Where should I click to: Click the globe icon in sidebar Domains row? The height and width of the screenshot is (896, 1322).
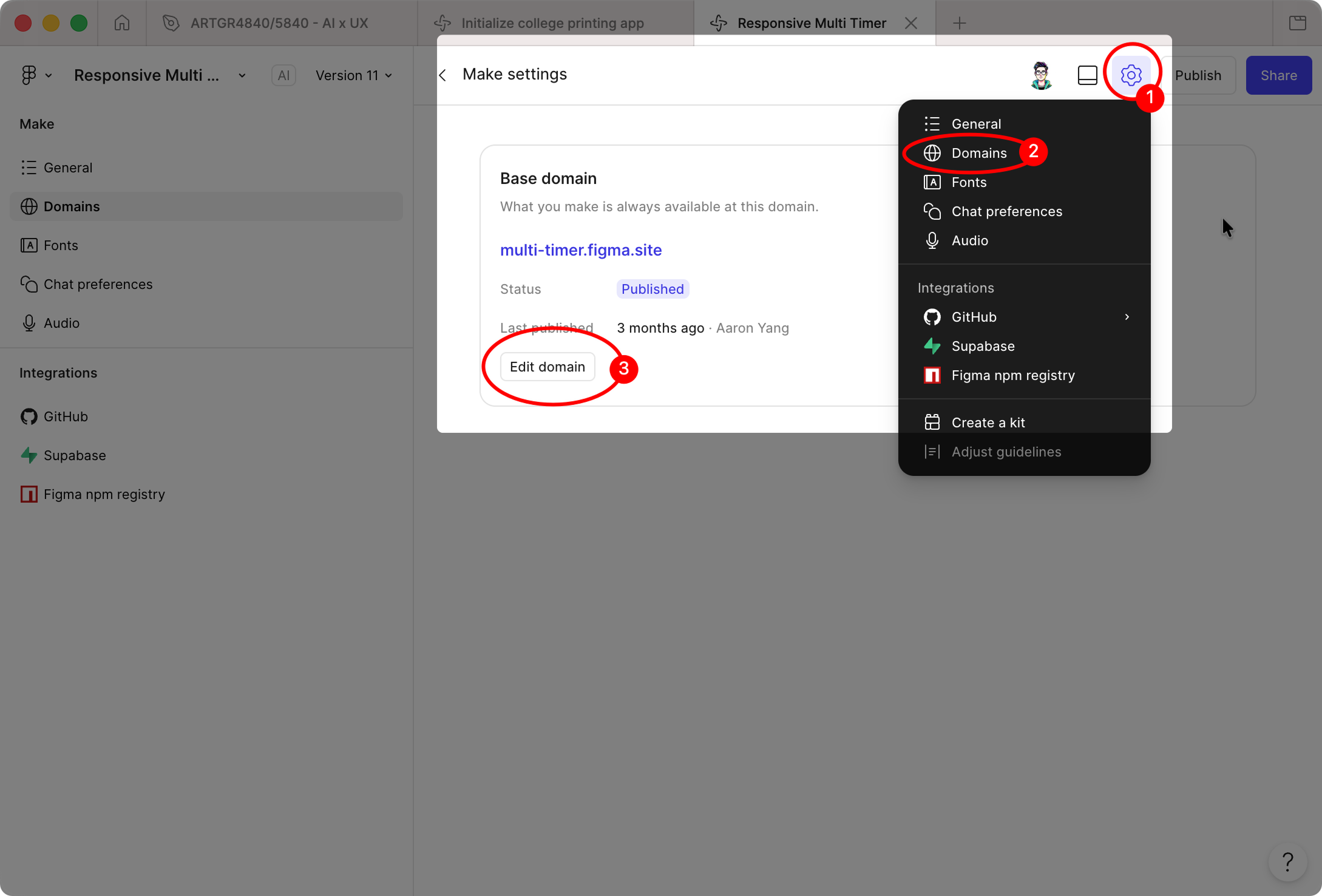(29, 206)
